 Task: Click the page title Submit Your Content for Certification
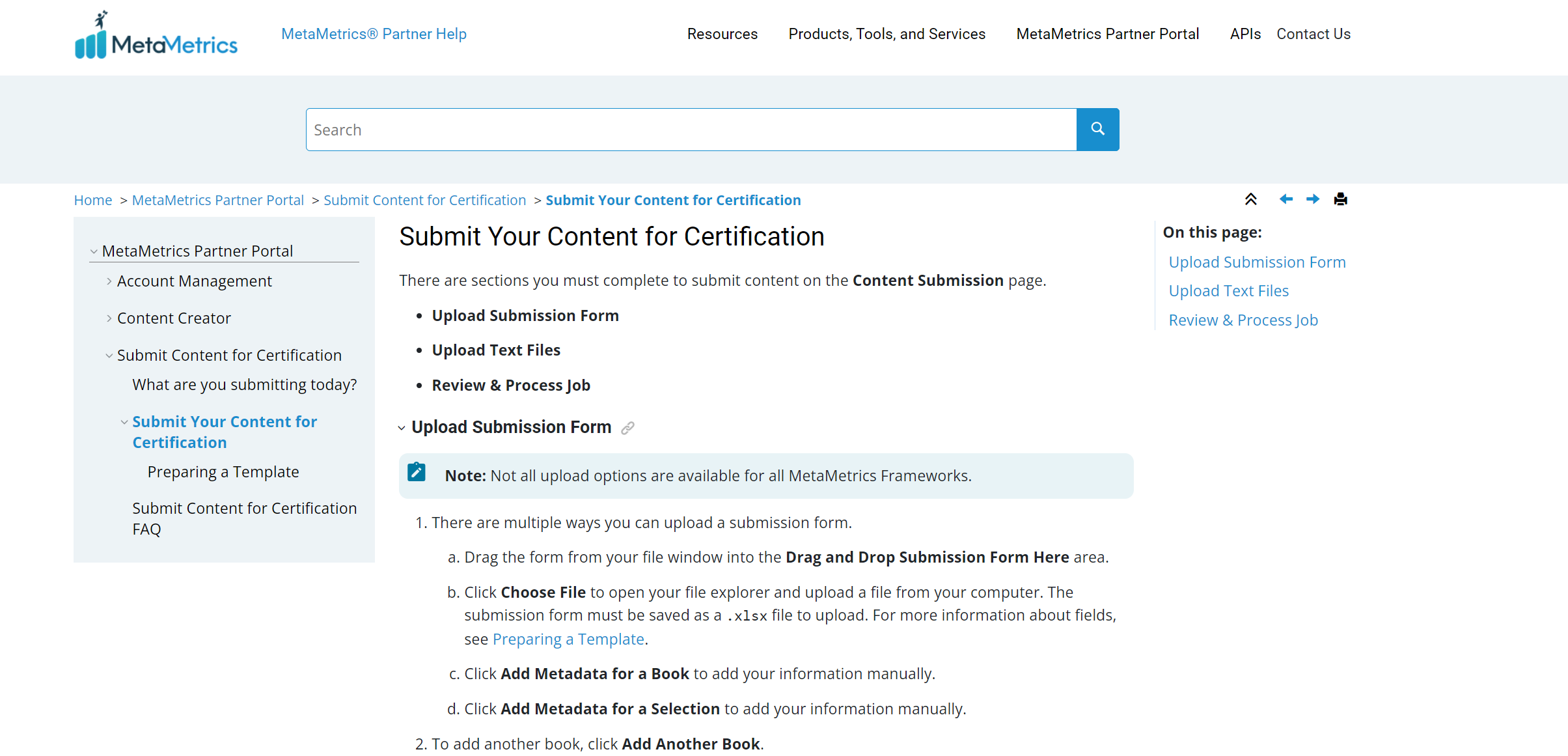tap(612, 236)
